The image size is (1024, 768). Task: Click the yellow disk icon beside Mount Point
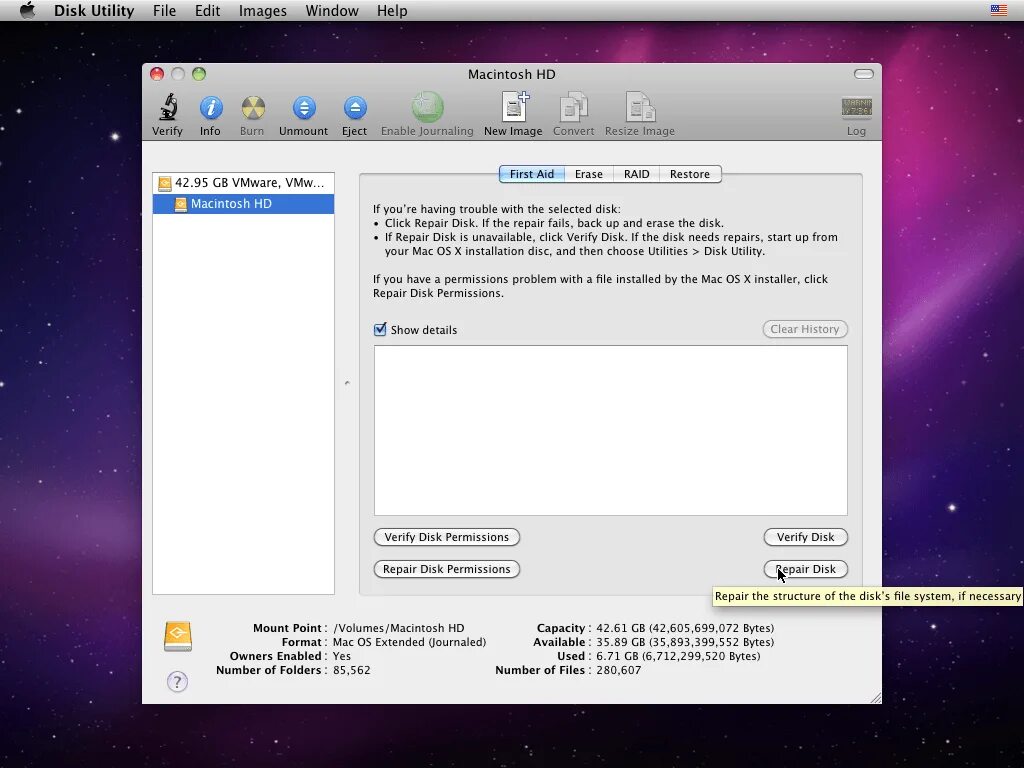tap(178, 636)
